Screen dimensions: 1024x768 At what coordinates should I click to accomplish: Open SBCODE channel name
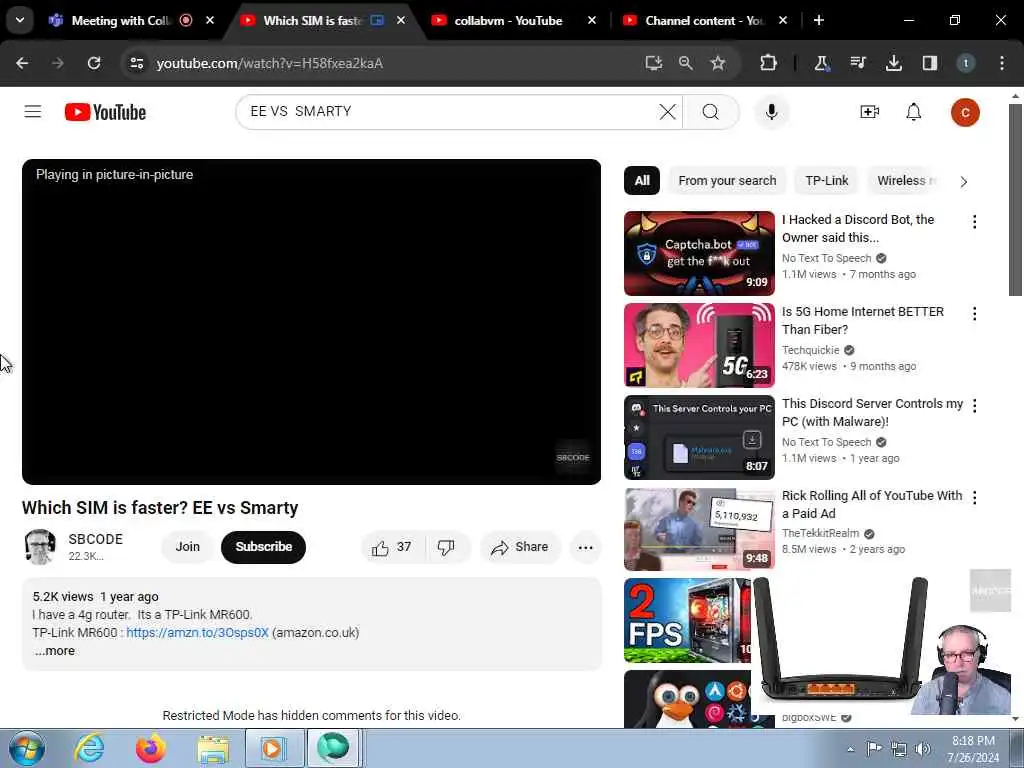(95, 539)
